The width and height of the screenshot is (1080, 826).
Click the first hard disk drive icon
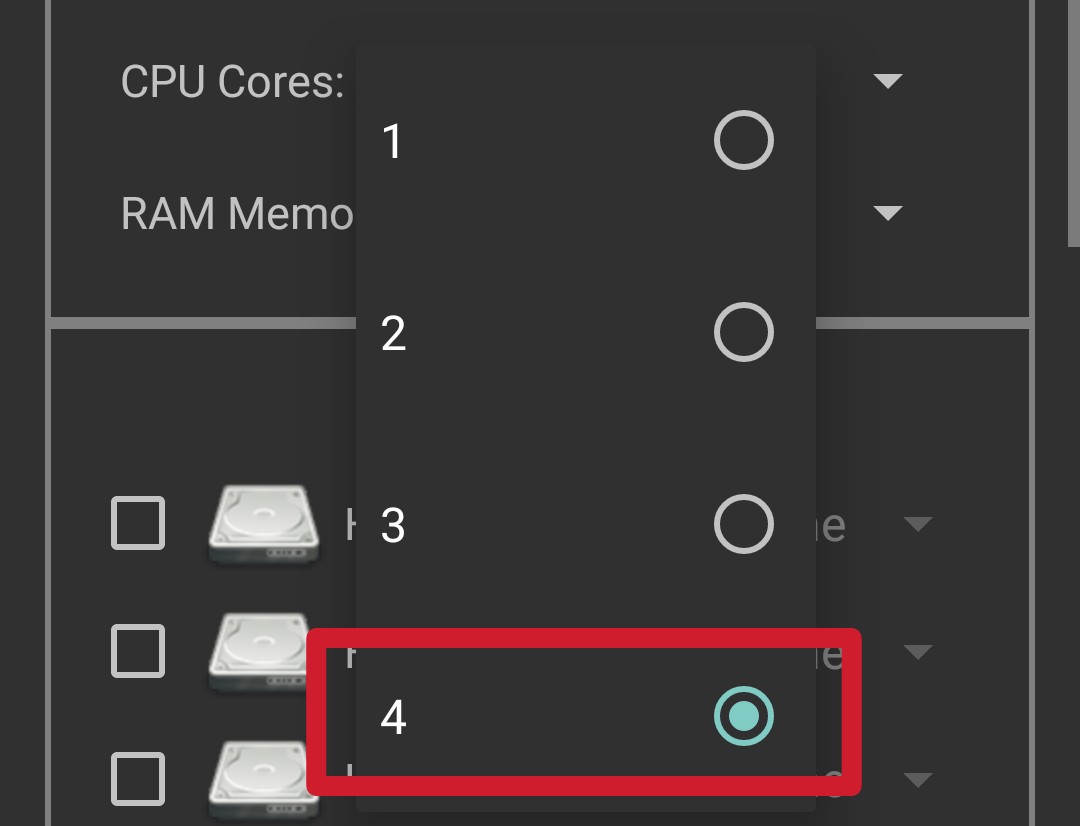pos(264,526)
